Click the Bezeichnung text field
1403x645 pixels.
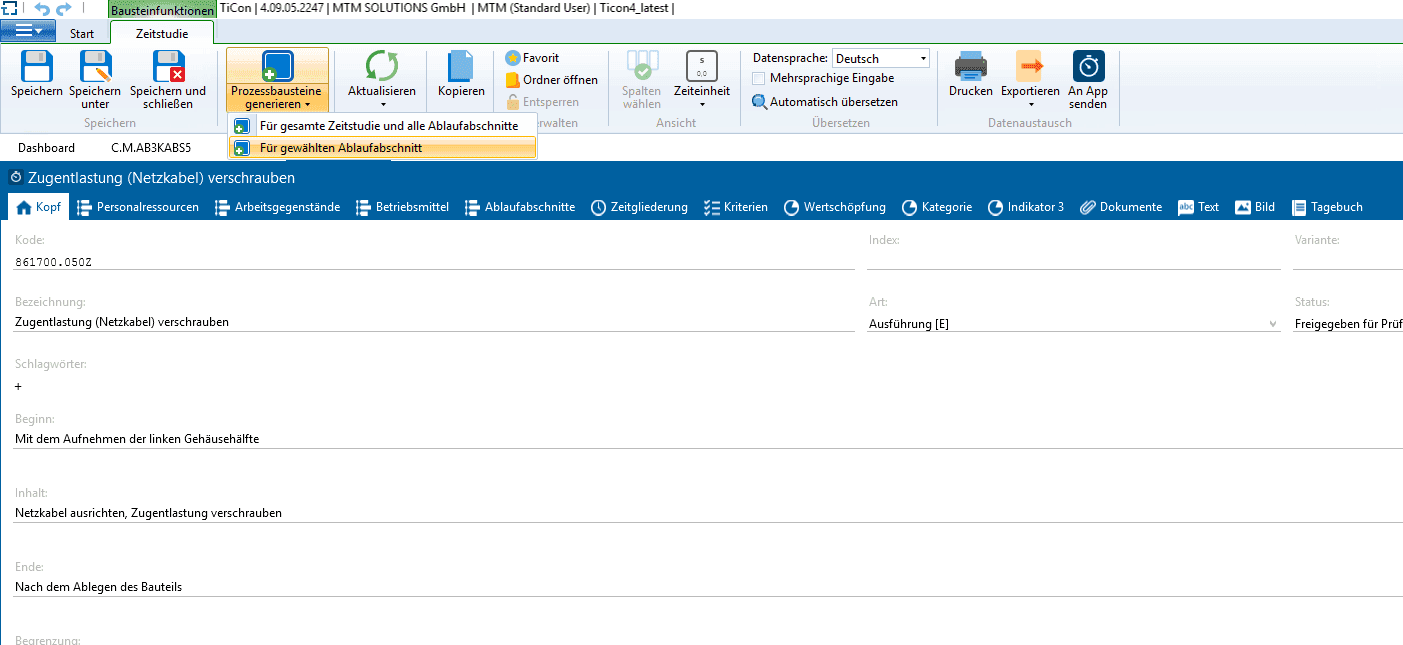434,322
